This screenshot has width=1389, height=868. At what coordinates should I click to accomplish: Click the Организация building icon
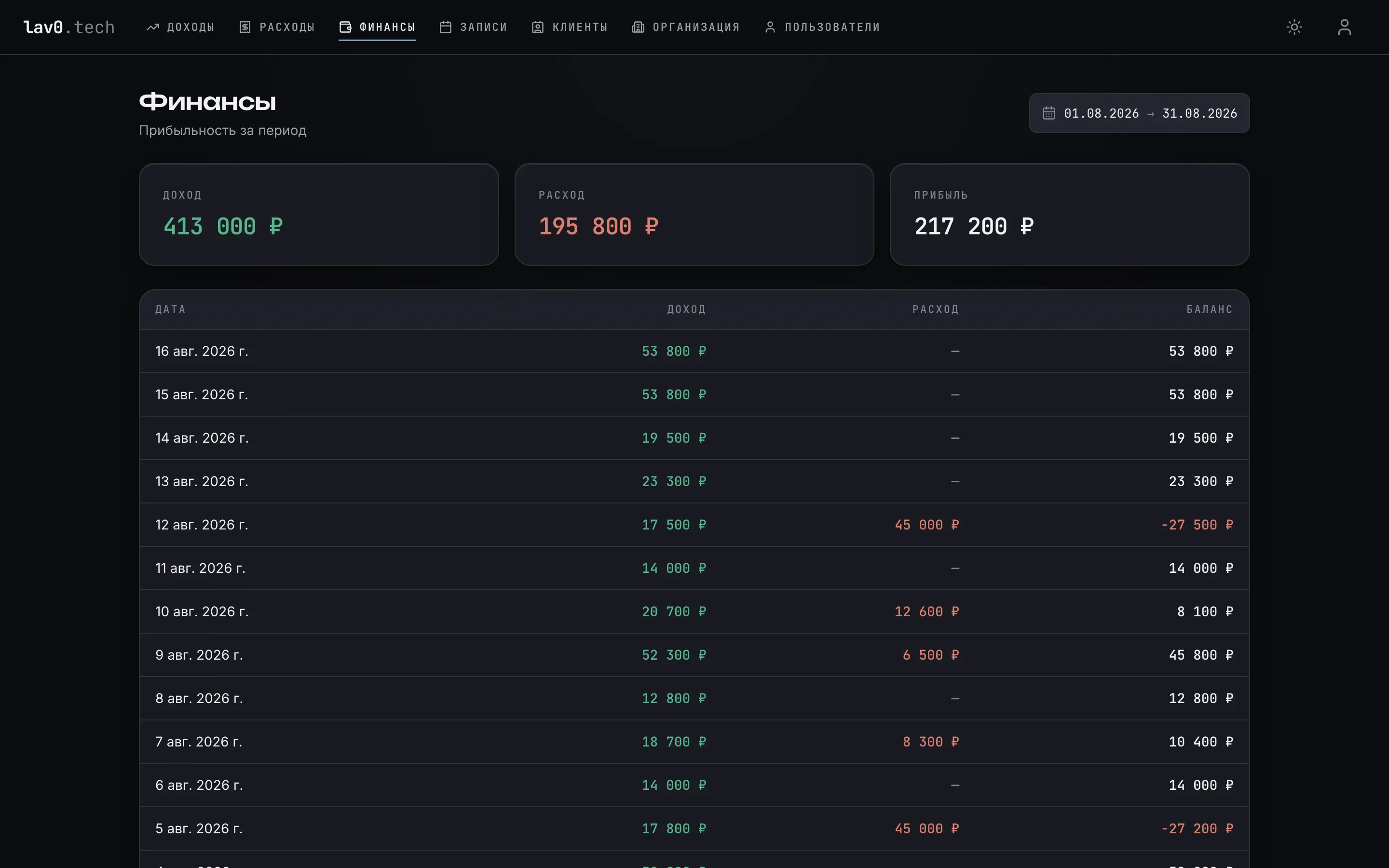[638, 27]
